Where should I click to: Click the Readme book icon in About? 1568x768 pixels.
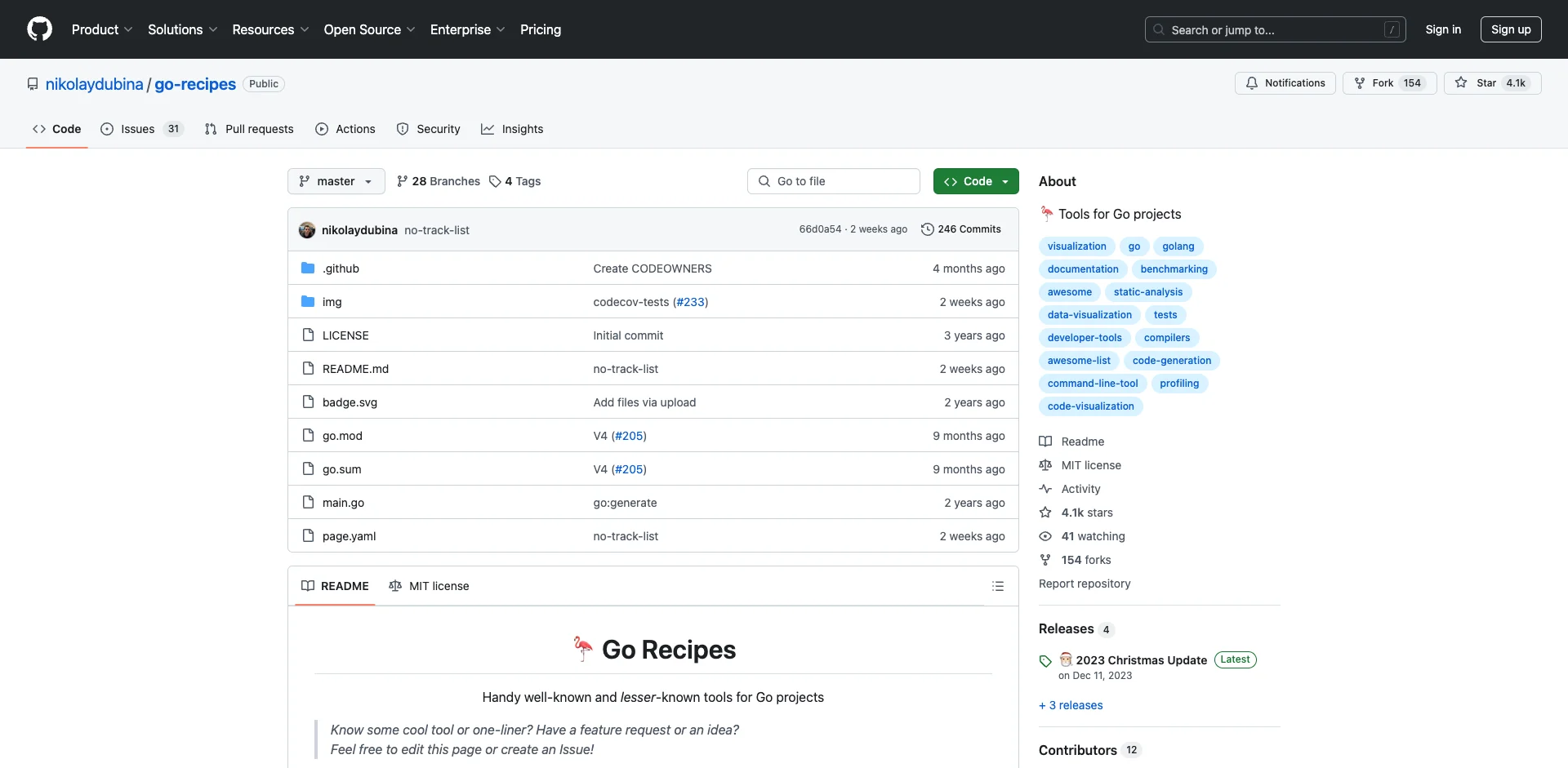1045,442
